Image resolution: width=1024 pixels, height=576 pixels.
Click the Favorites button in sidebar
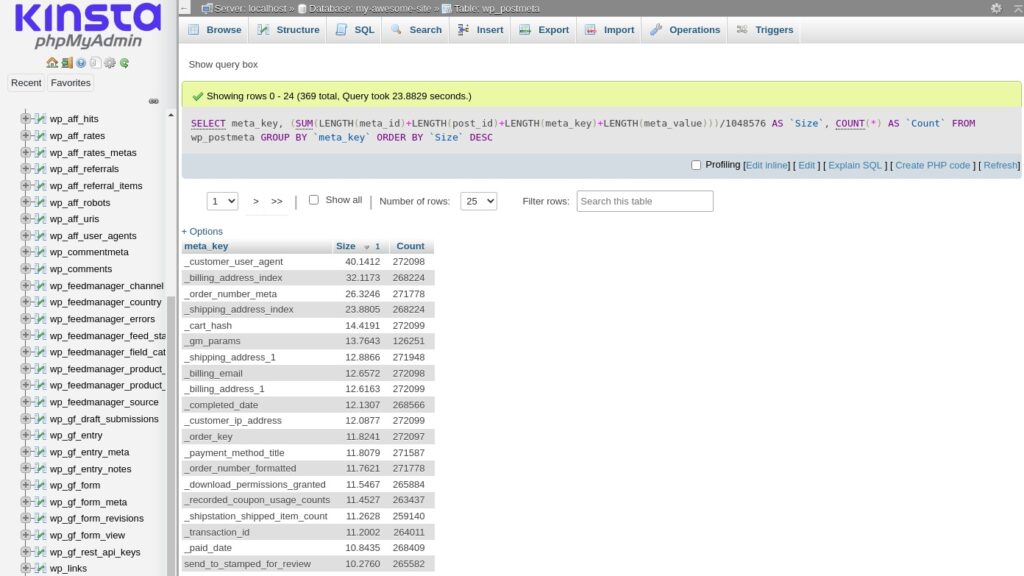[x=70, y=83]
